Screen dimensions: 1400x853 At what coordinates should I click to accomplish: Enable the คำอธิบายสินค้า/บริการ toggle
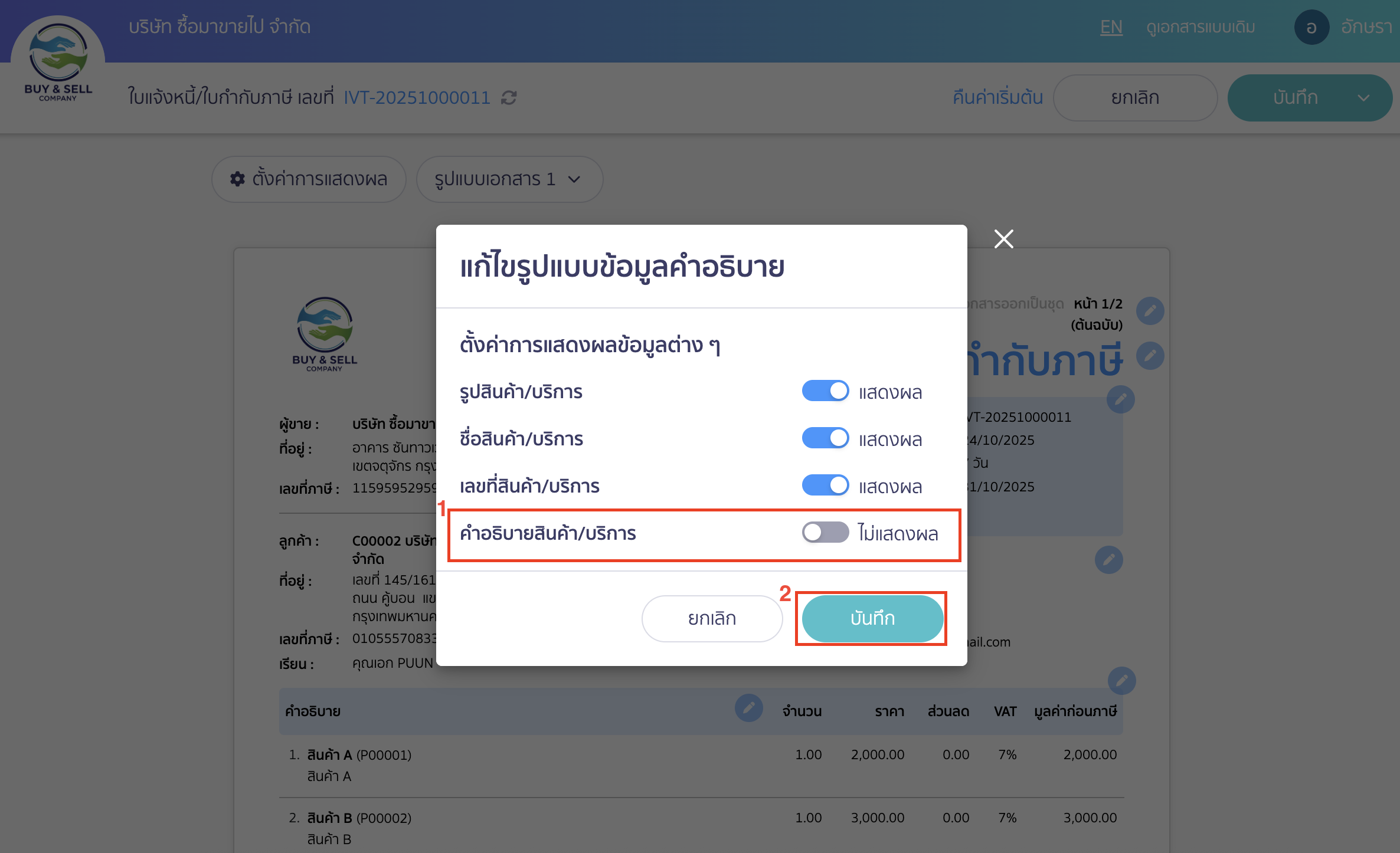(x=825, y=533)
